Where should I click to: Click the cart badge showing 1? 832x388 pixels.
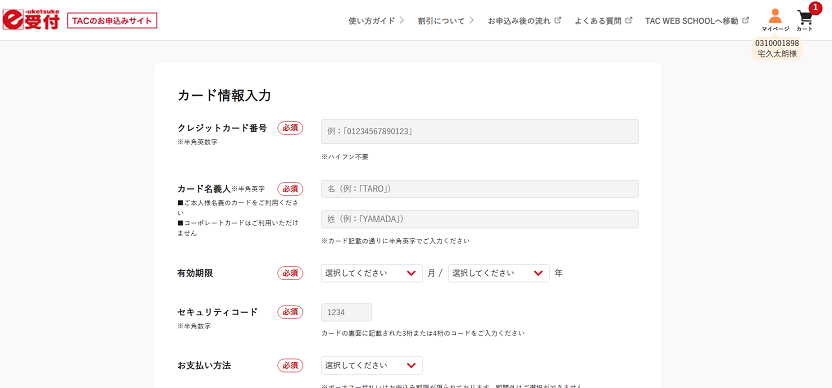[815, 8]
